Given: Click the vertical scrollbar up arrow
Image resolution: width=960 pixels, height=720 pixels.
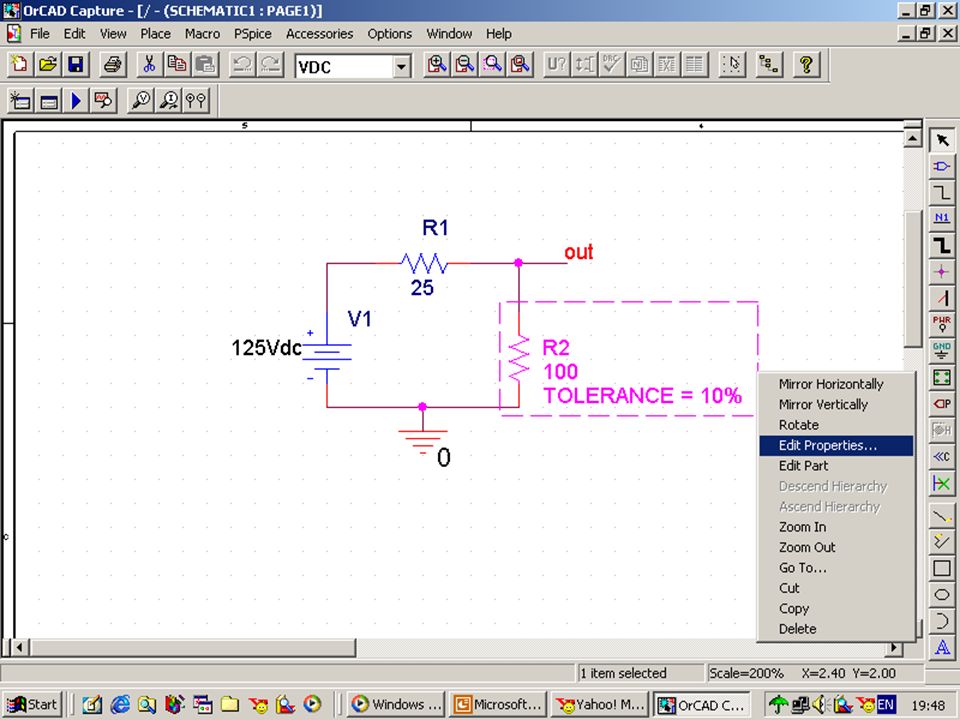Looking at the screenshot, I should pos(912,138).
